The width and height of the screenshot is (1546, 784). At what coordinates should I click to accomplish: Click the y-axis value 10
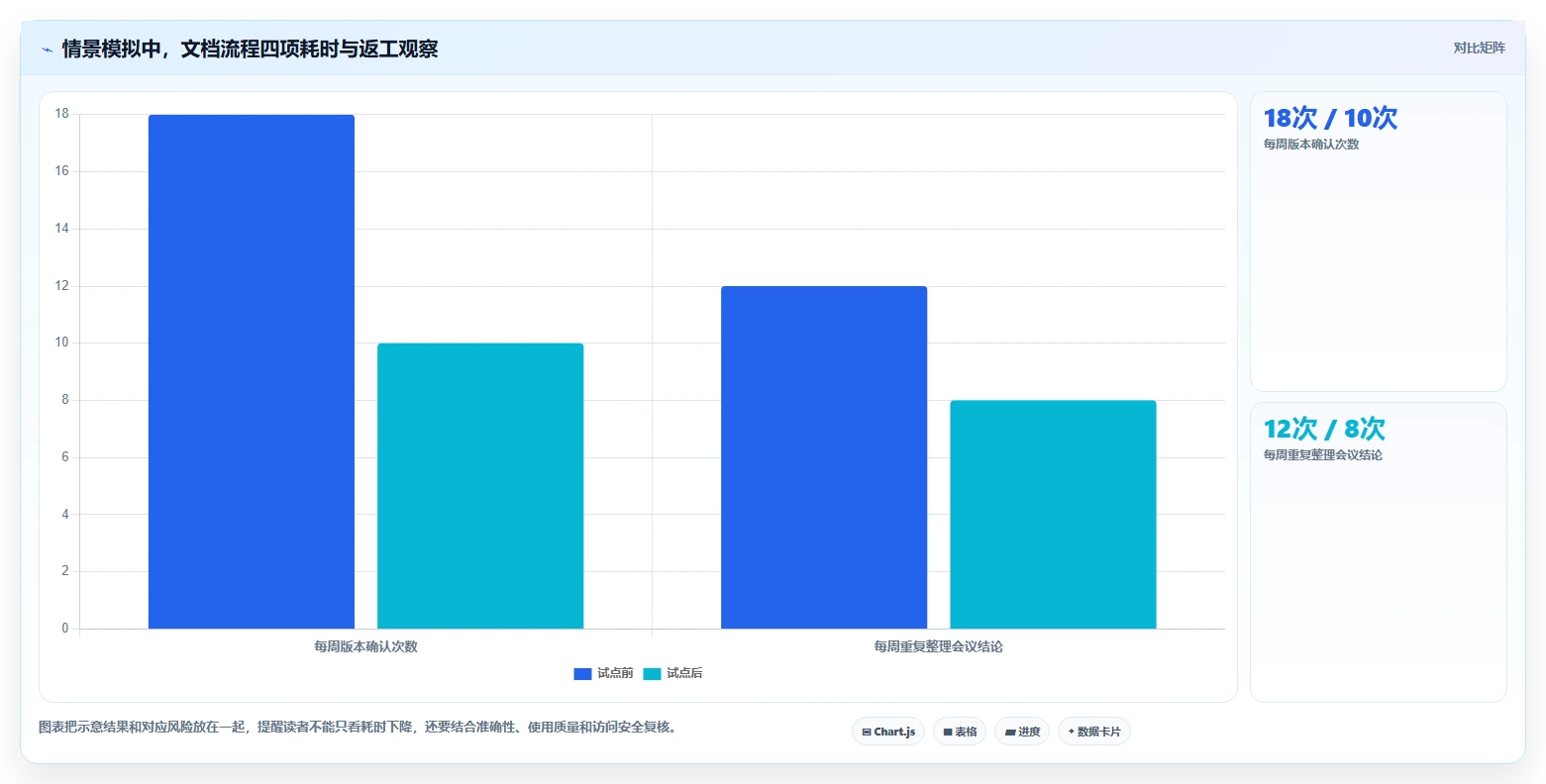pyautogui.click(x=62, y=343)
